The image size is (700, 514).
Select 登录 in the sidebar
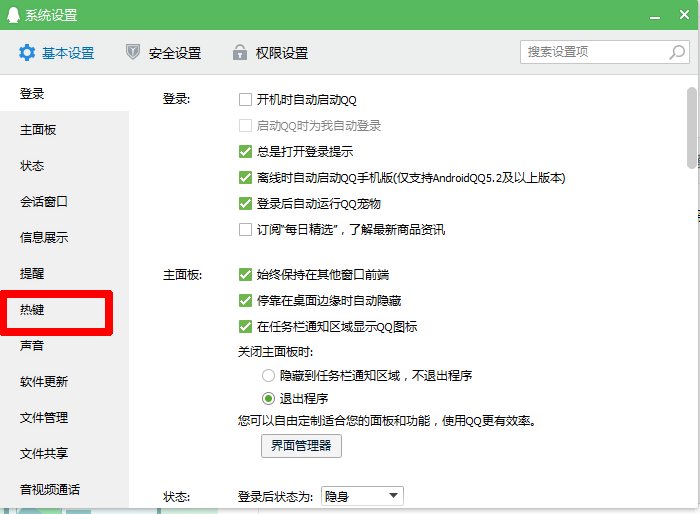64,94
